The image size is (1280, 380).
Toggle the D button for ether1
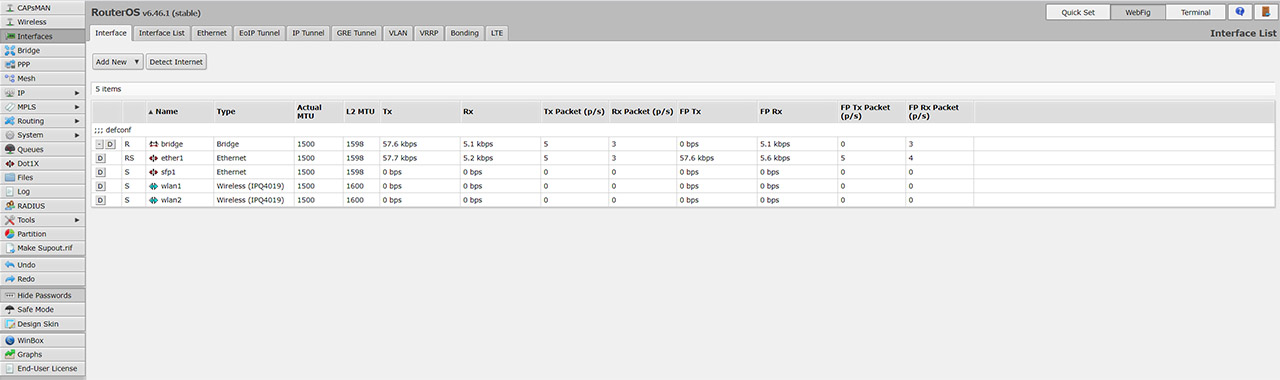point(100,158)
